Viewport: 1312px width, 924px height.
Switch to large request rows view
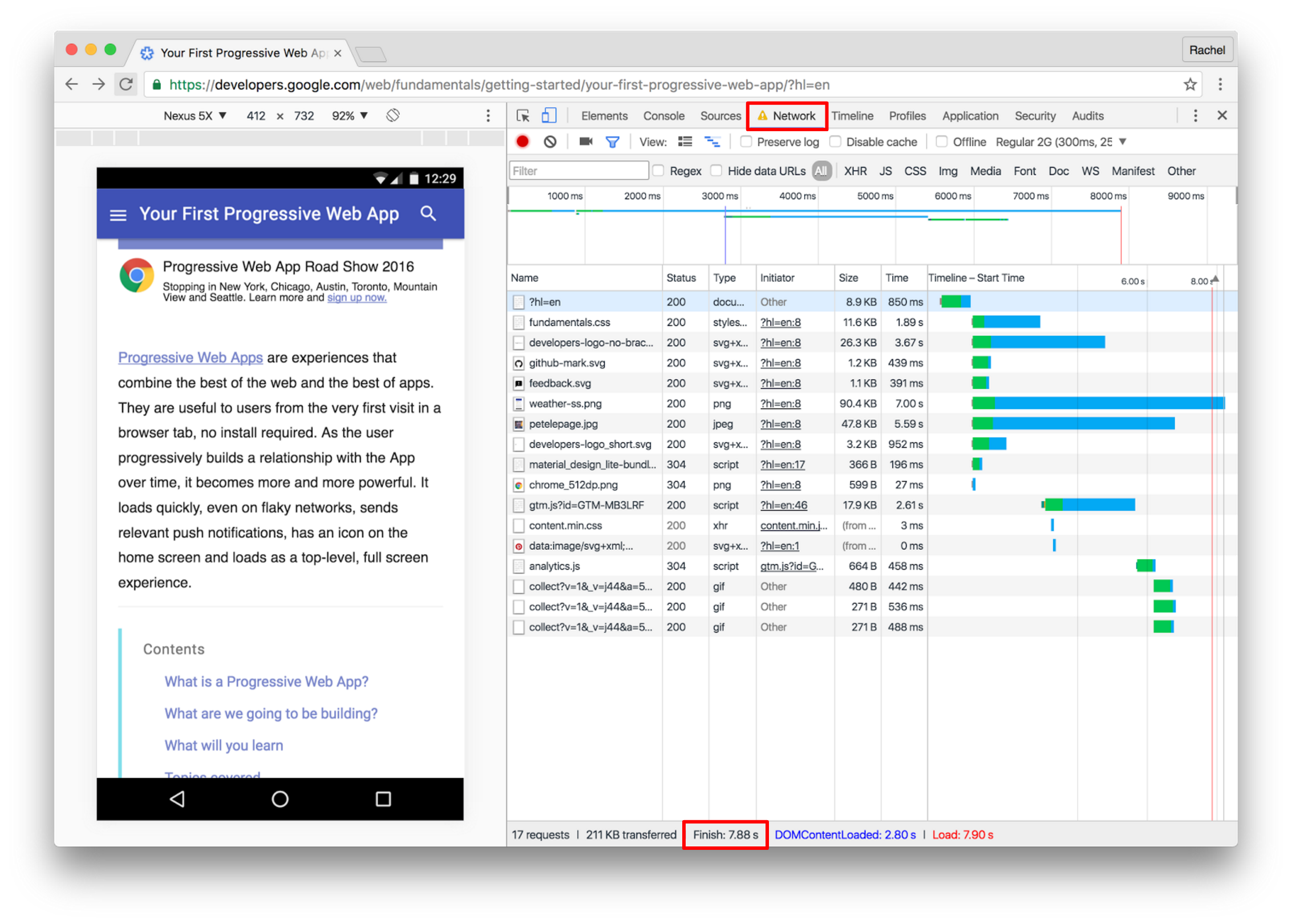click(685, 141)
